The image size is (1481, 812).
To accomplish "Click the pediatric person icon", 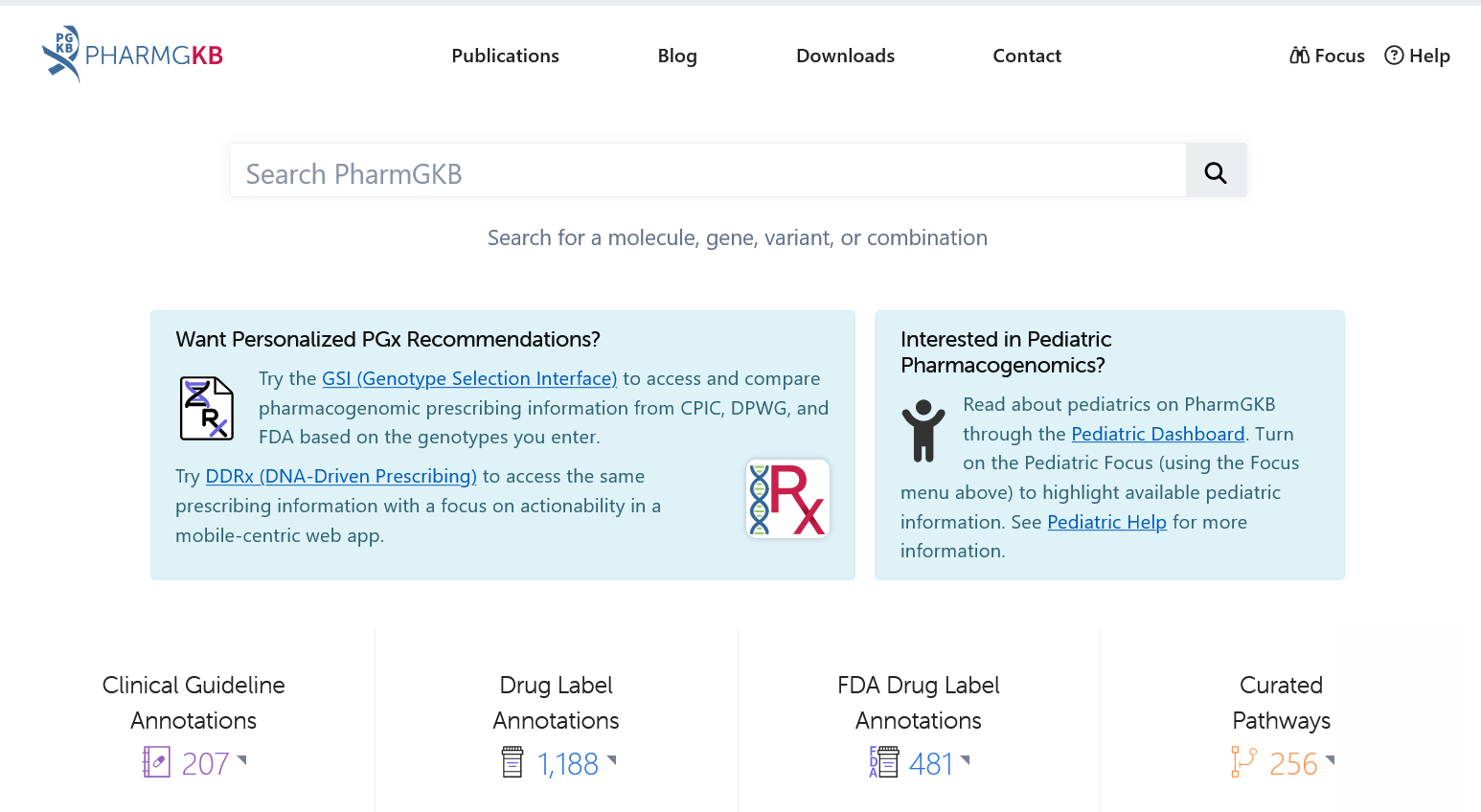I will coord(923,431).
